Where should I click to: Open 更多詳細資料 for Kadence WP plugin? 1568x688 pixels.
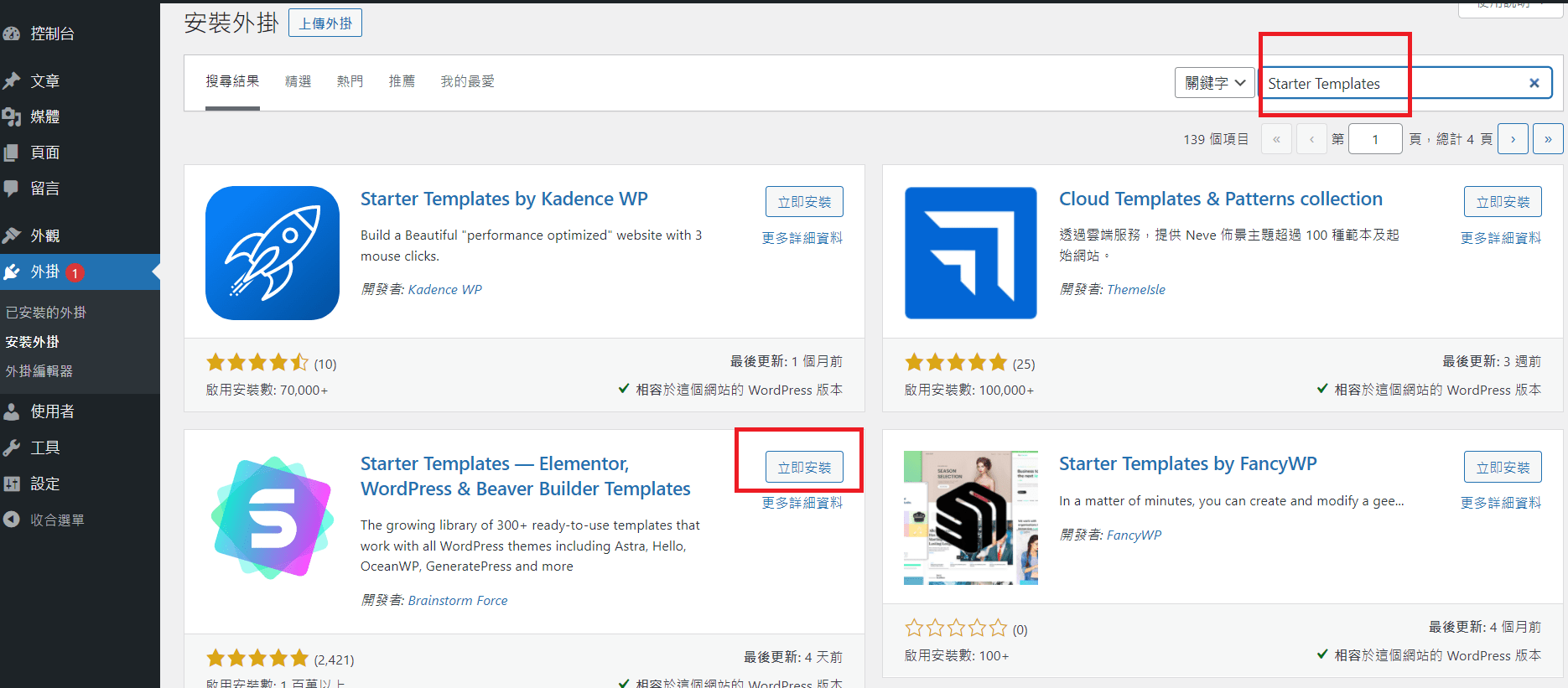(802, 238)
